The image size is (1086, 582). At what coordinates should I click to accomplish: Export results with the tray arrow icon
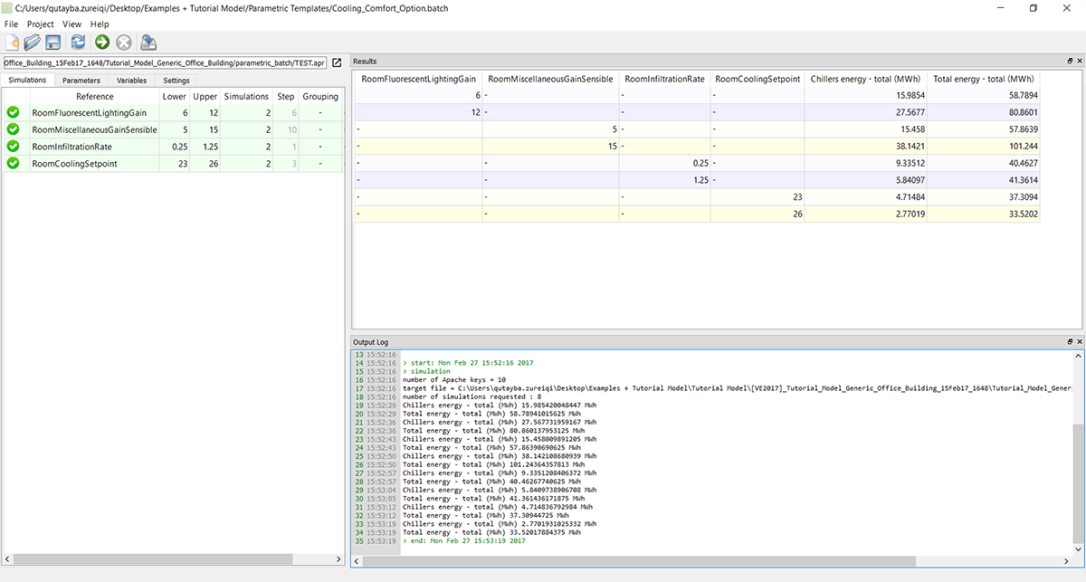[148, 42]
